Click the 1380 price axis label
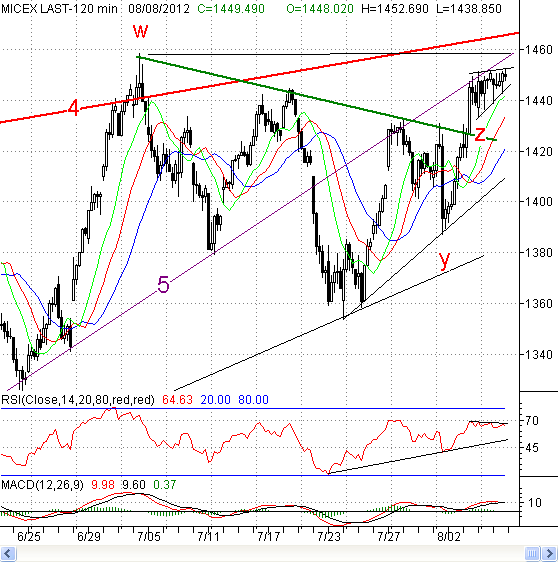558x562 pixels. coord(539,253)
